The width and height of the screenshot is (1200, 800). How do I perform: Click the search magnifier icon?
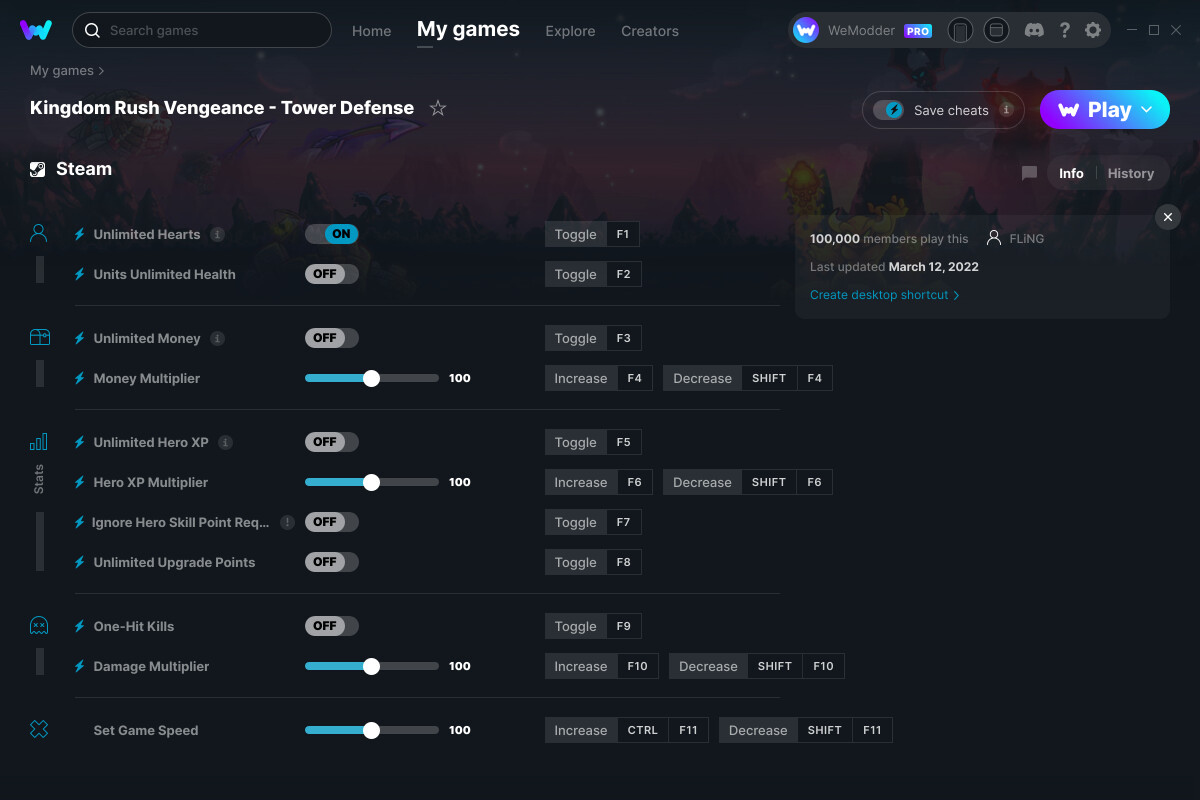92,30
